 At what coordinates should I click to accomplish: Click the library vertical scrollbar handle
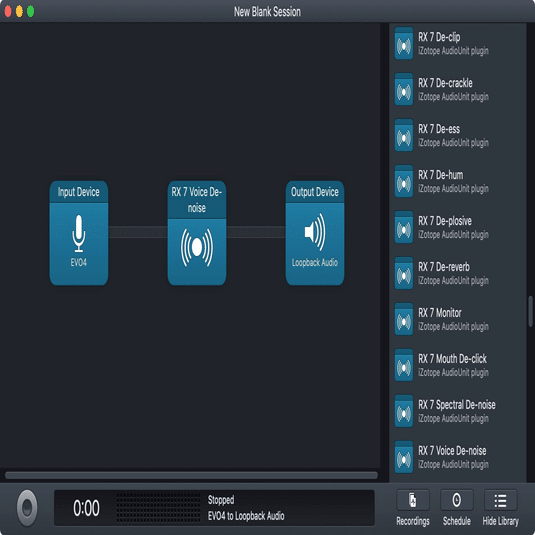pos(531,312)
